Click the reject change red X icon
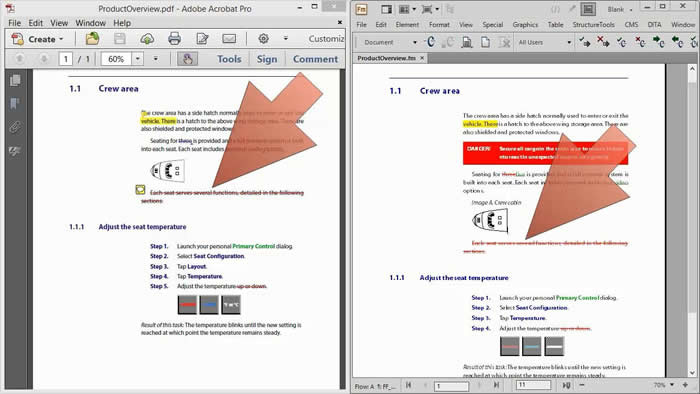Viewport: 700px width, 394px height. click(x=640, y=42)
